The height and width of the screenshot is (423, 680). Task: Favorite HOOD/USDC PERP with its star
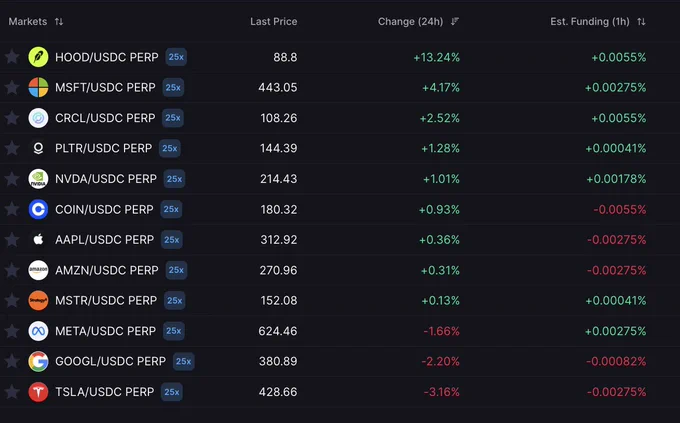point(12,56)
